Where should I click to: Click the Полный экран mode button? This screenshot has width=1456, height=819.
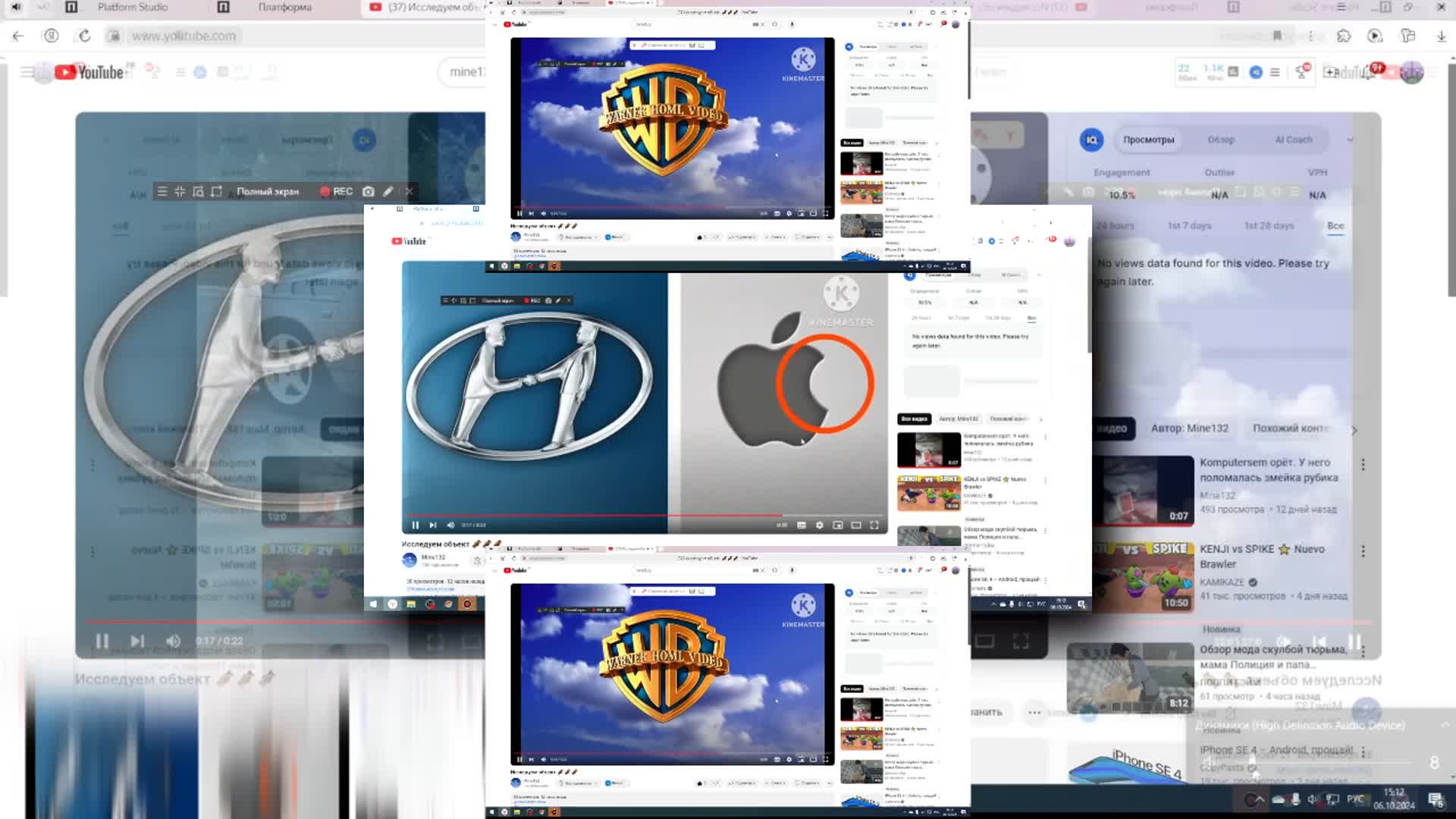[268, 192]
